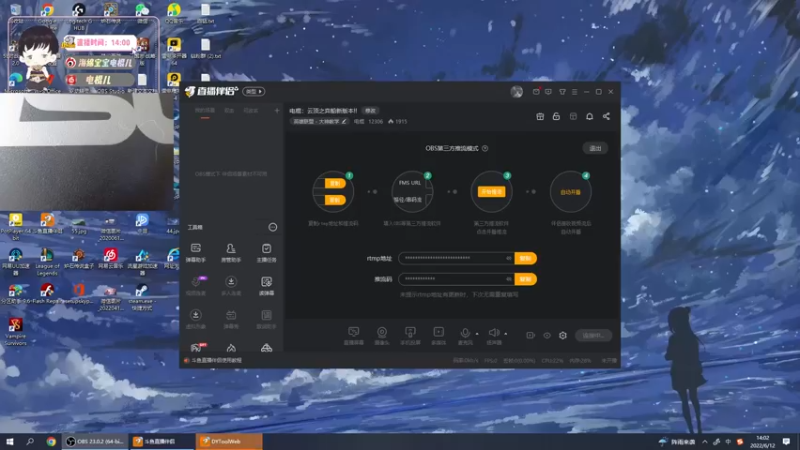Image resolution: width=800 pixels, height=450 pixels.
Task: Open the 斗鱼直播伴侣 tutorial link in status bar
Action: click(x=216, y=360)
